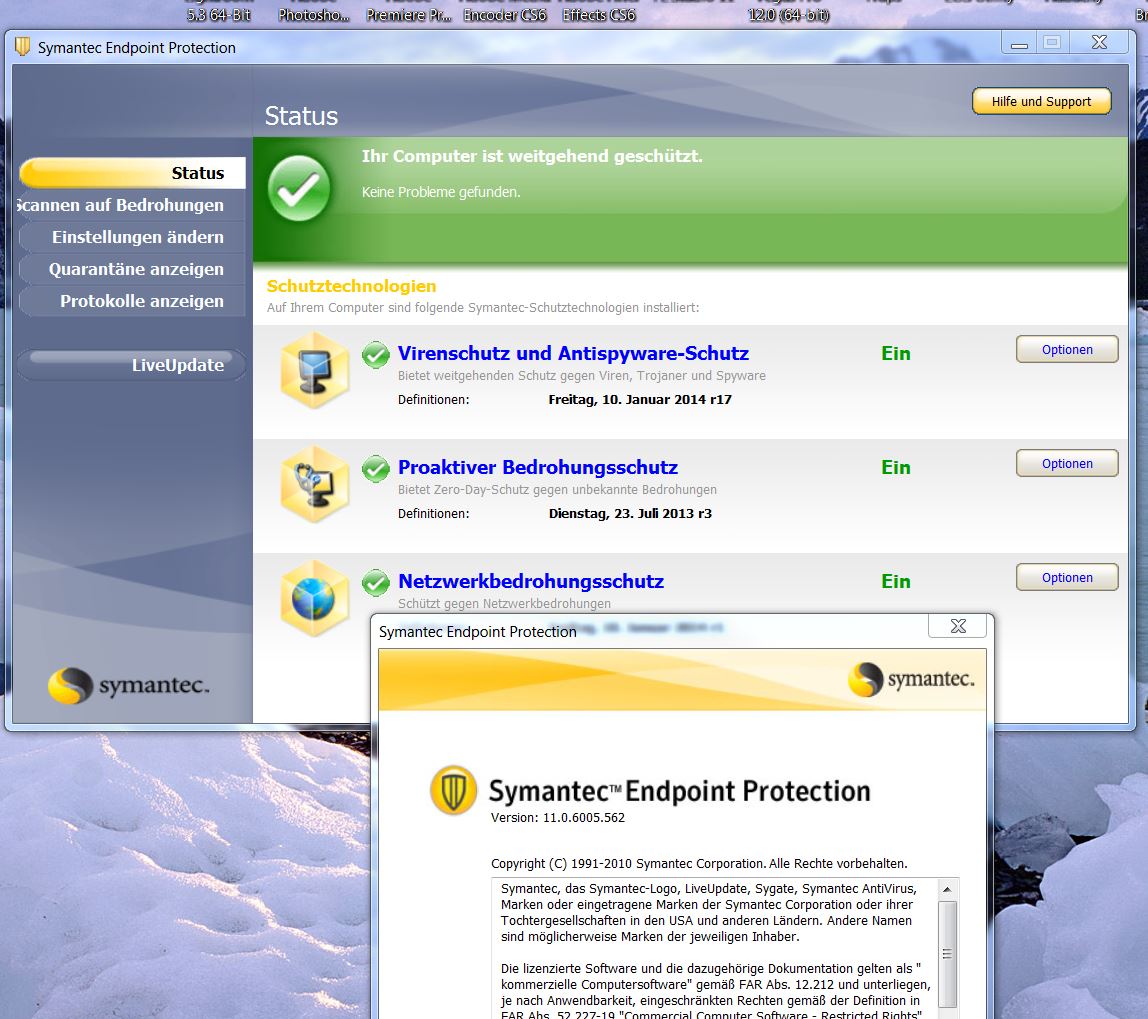Image resolution: width=1148 pixels, height=1019 pixels.
Task: Click the green check next to Proaktiver Bedrohungsschutz
Action: [x=376, y=469]
